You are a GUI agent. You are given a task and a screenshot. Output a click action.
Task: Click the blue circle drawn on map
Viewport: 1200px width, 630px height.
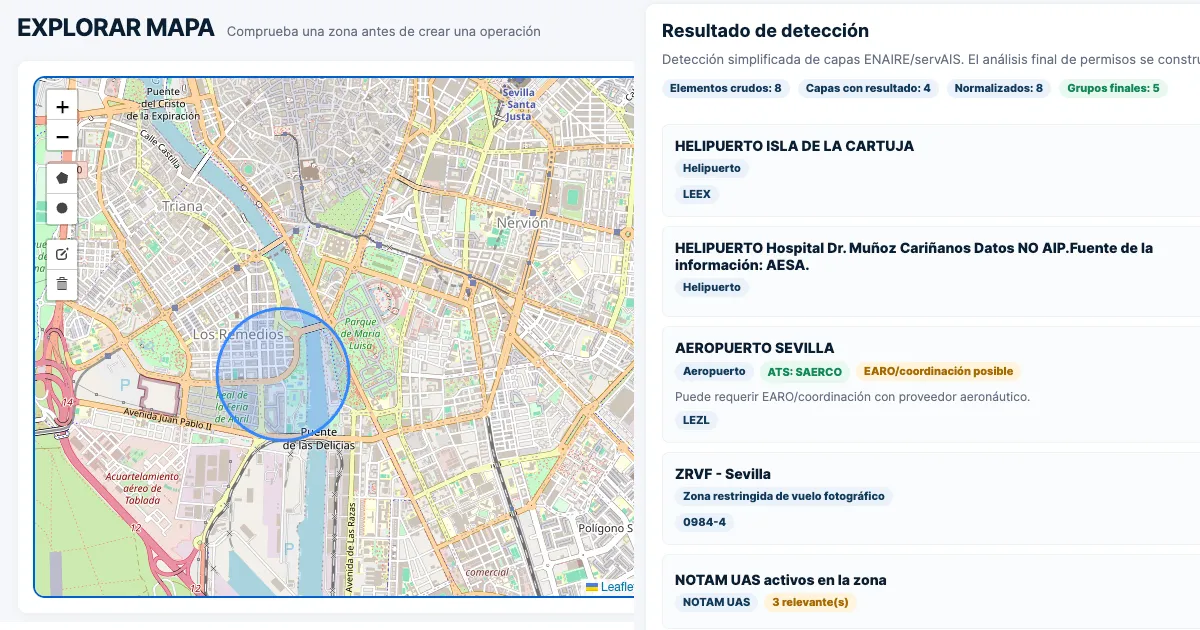pyautogui.click(x=283, y=374)
